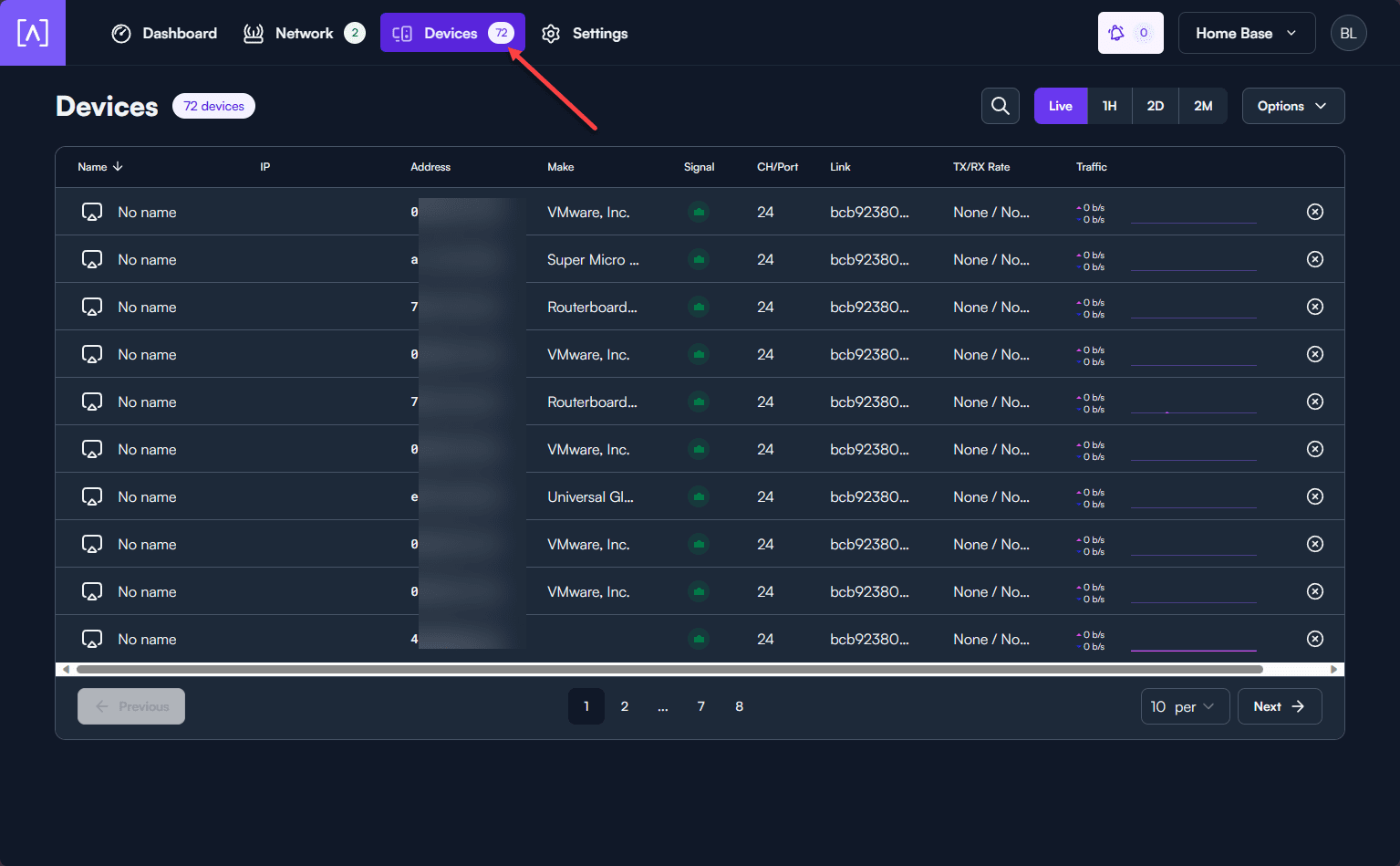Click the signal icon in the Universal Gl... row
The width and height of the screenshot is (1400, 866).
699,496
